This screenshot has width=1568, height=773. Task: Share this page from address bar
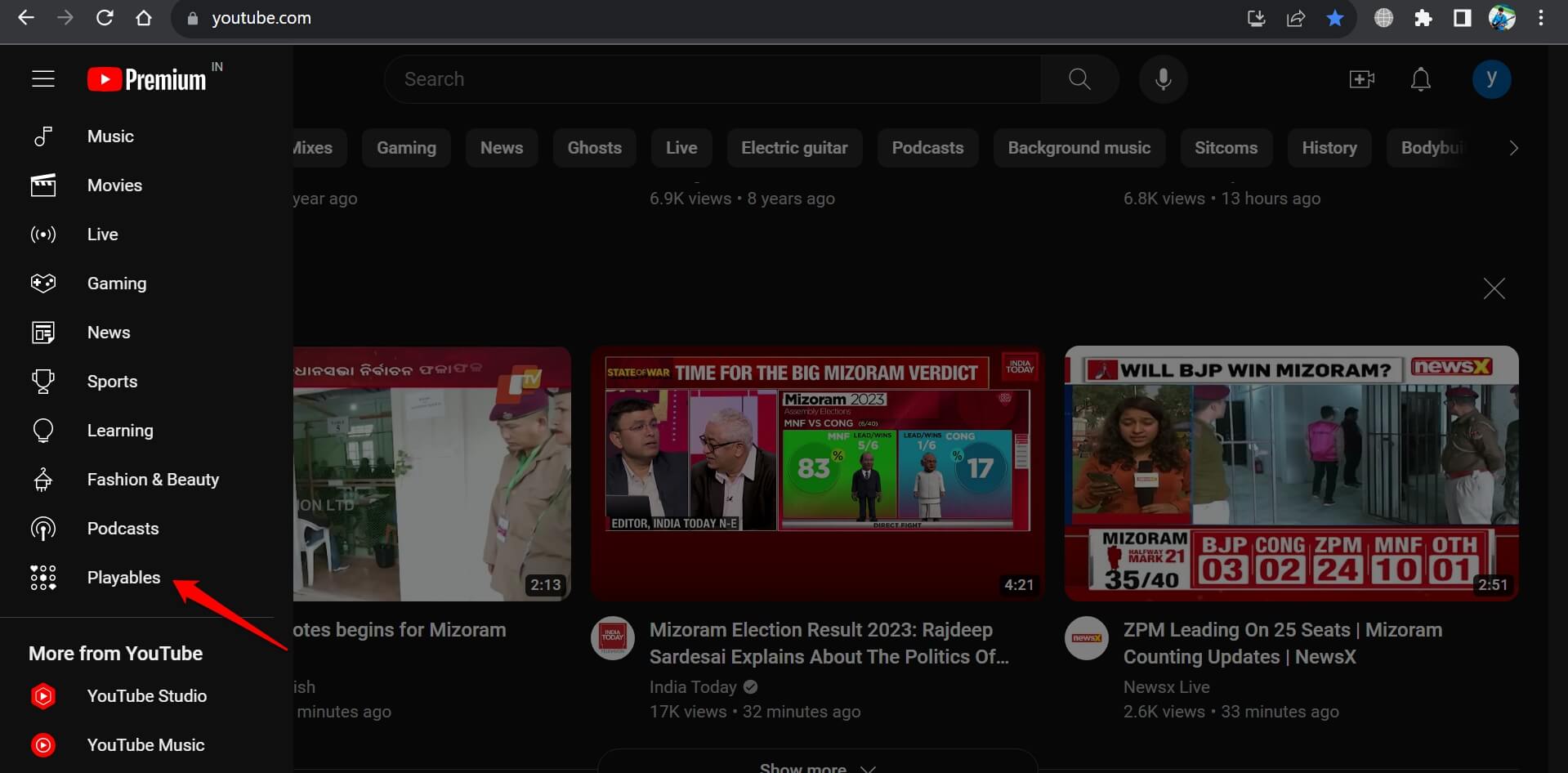1296,18
